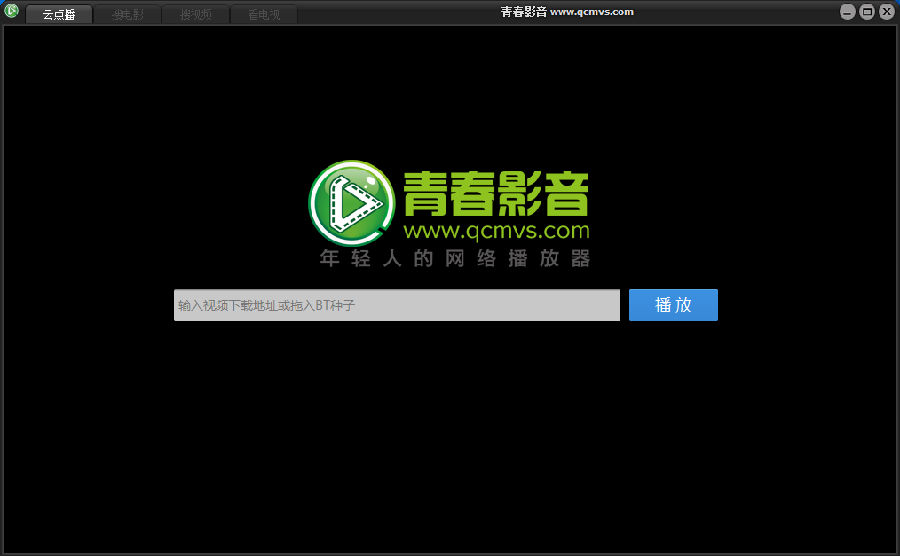Viewport: 900px width, 556px height.
Task: Go to the 看电视 tab
Action: pyautogui.click(x=264, y=14)
